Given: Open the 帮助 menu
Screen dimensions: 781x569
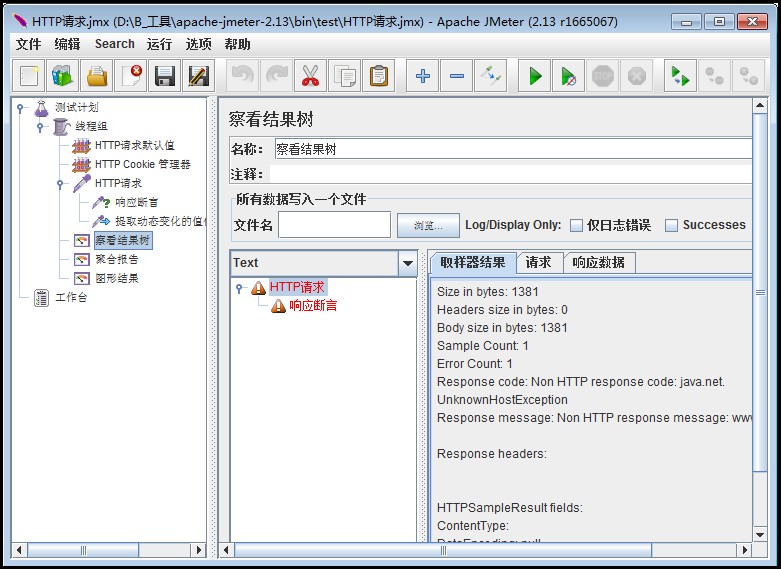Looking at the screenshot, I should coord(237,44).
